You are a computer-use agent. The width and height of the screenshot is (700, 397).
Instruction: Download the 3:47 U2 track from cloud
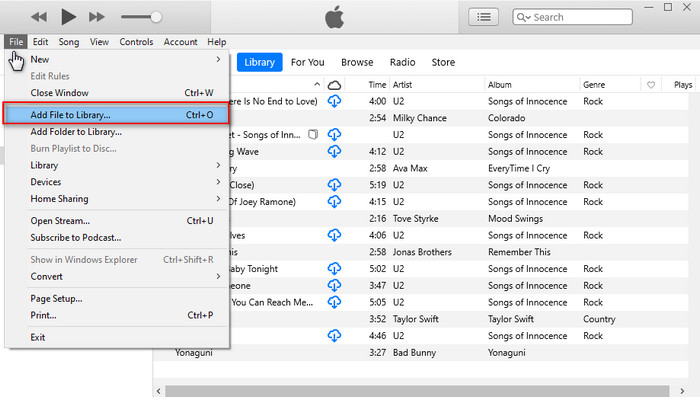click(x=334, y=285)
